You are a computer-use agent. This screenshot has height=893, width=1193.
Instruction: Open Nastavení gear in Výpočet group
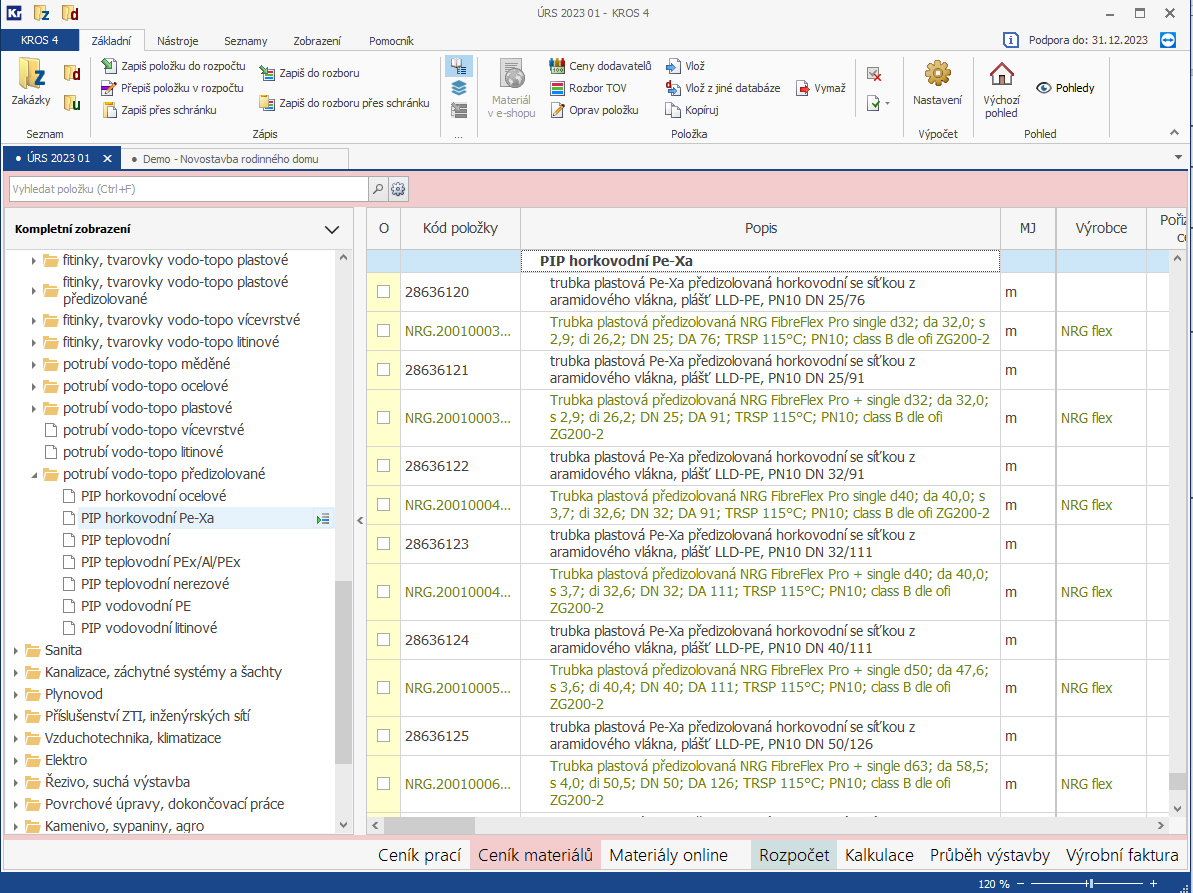click(x=937, y=82)
